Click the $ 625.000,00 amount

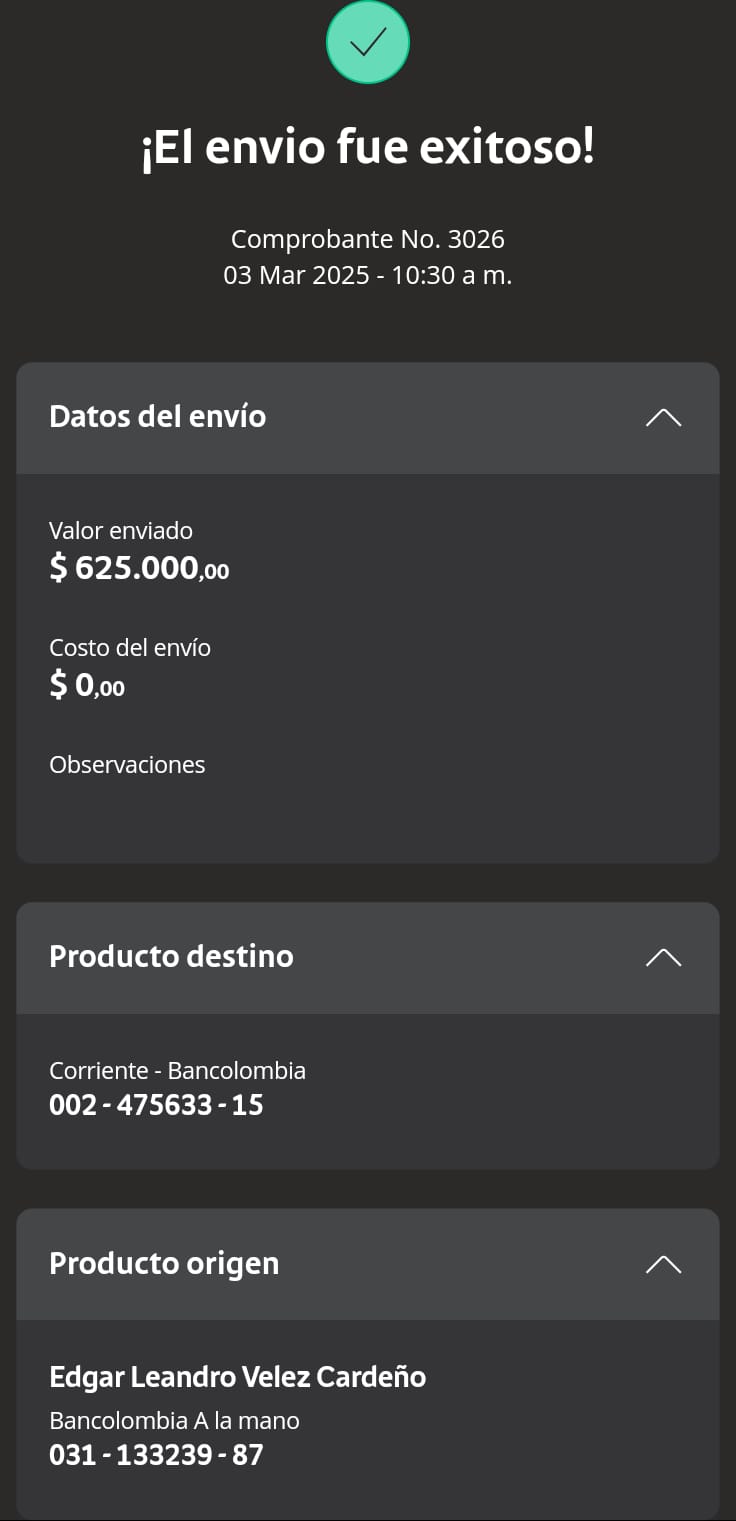coord(139,568)
